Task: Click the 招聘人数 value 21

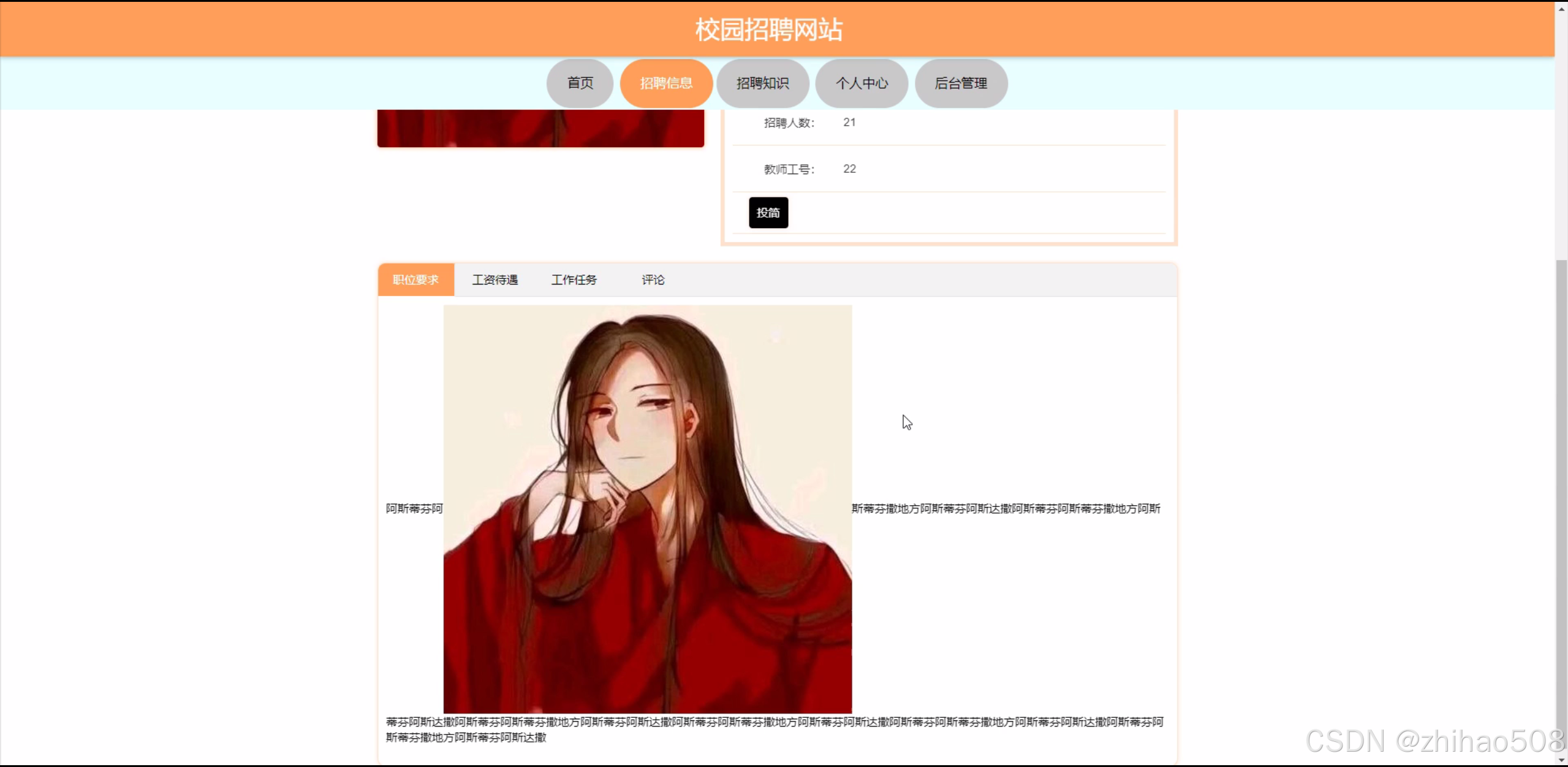Action: point(849,122)
